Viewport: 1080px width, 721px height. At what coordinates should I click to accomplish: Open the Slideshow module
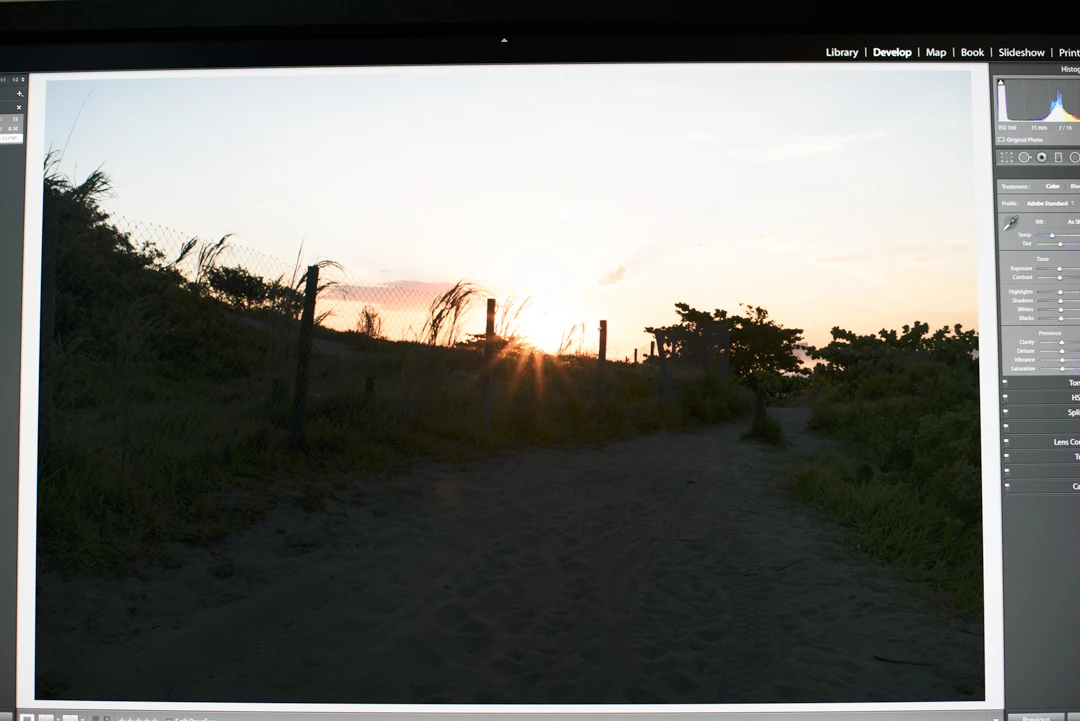click(1021, 52)
